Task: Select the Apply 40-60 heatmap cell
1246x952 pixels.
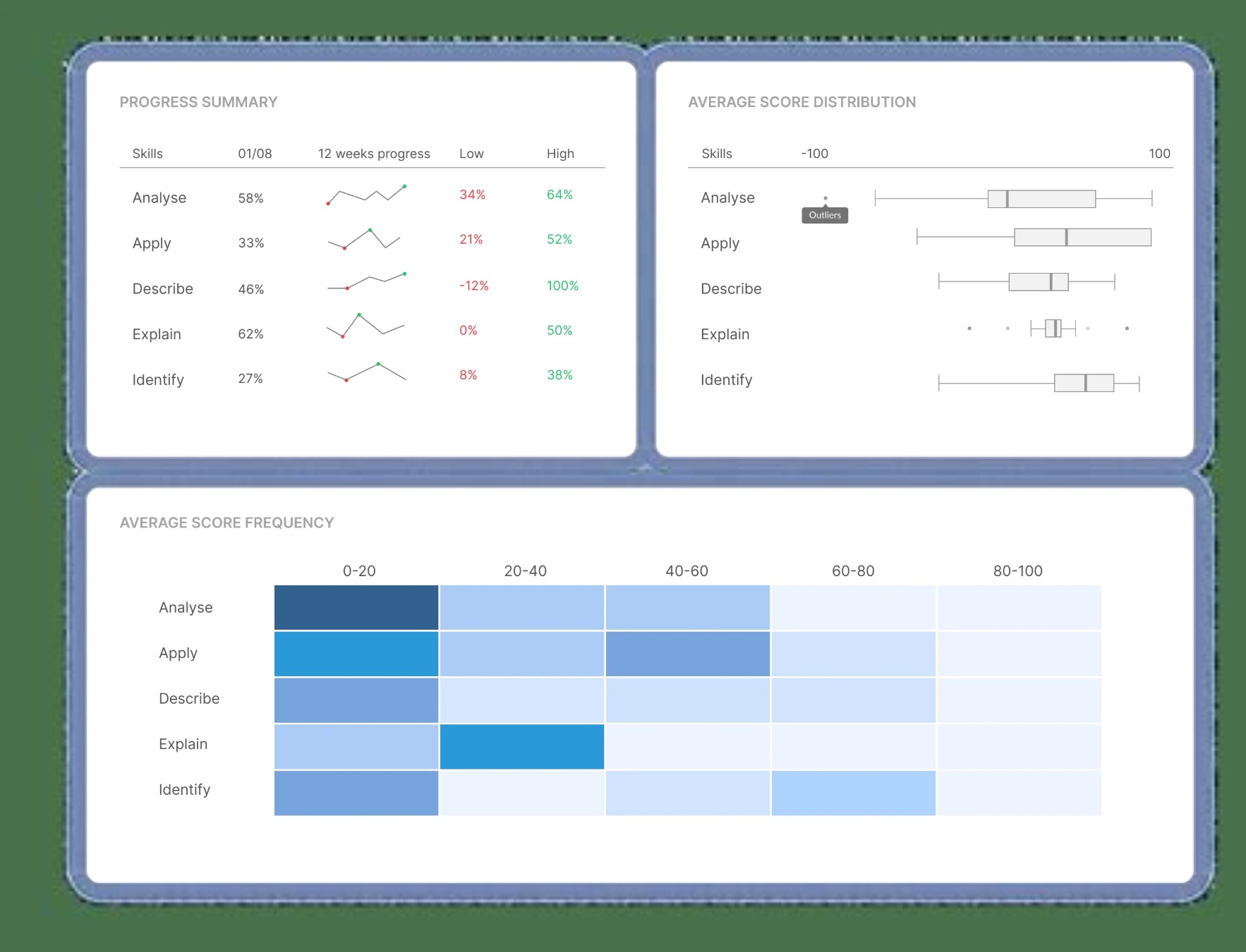Action: [687, 654]
